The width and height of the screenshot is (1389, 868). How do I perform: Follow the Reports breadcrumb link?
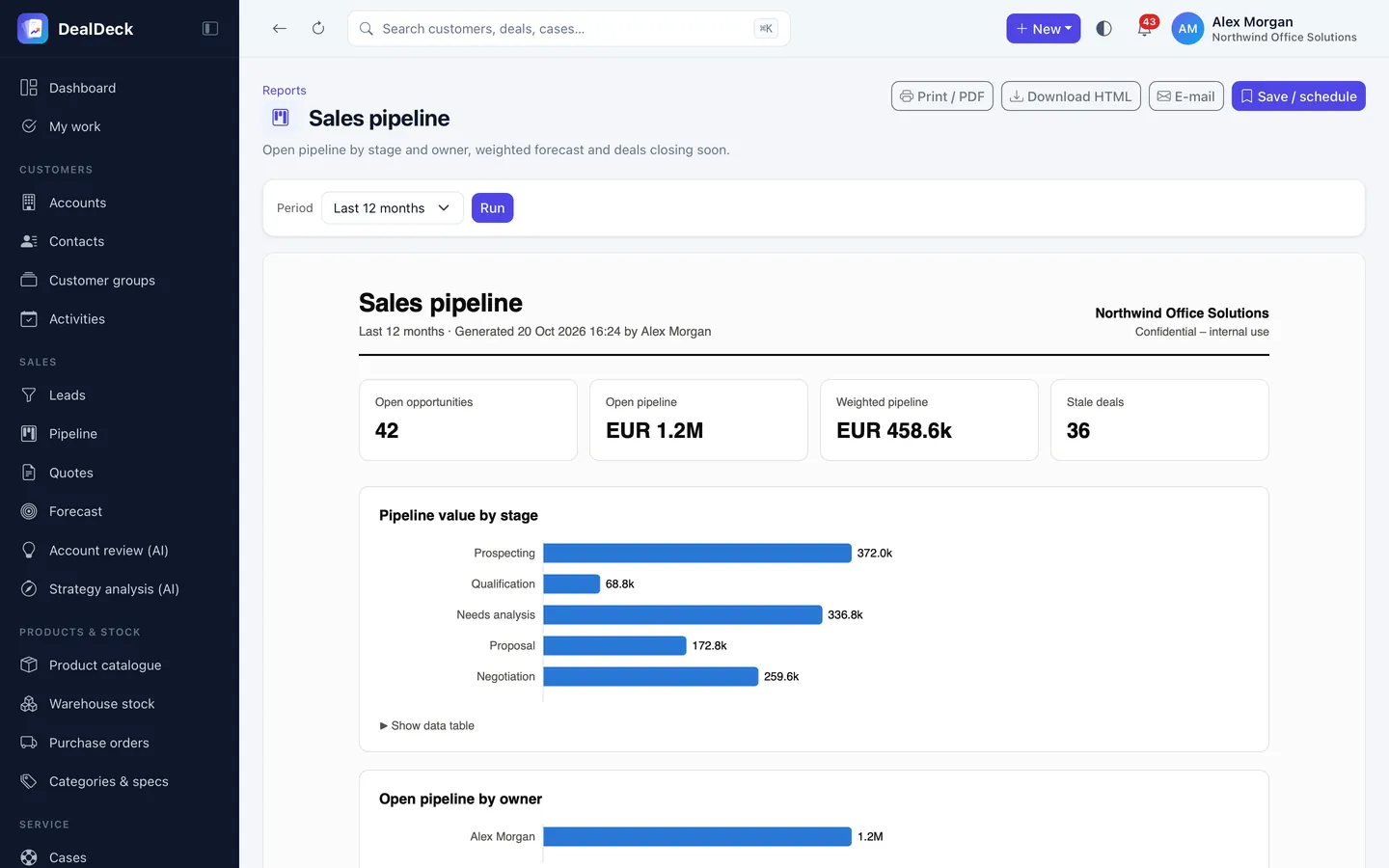click(285, 91)
